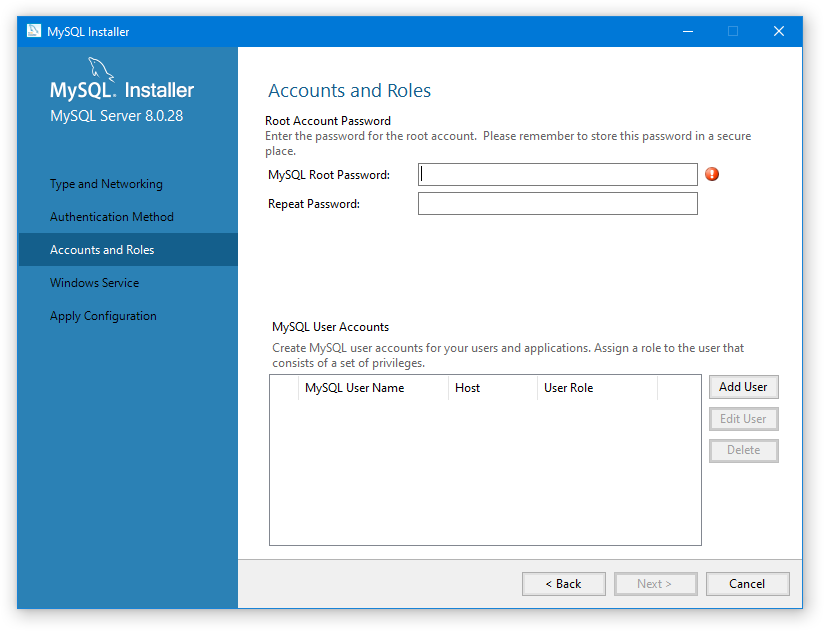The image size is (824, 631).
Task: Jump to Apply Configuration step
Action: click(x=103, y=316)
